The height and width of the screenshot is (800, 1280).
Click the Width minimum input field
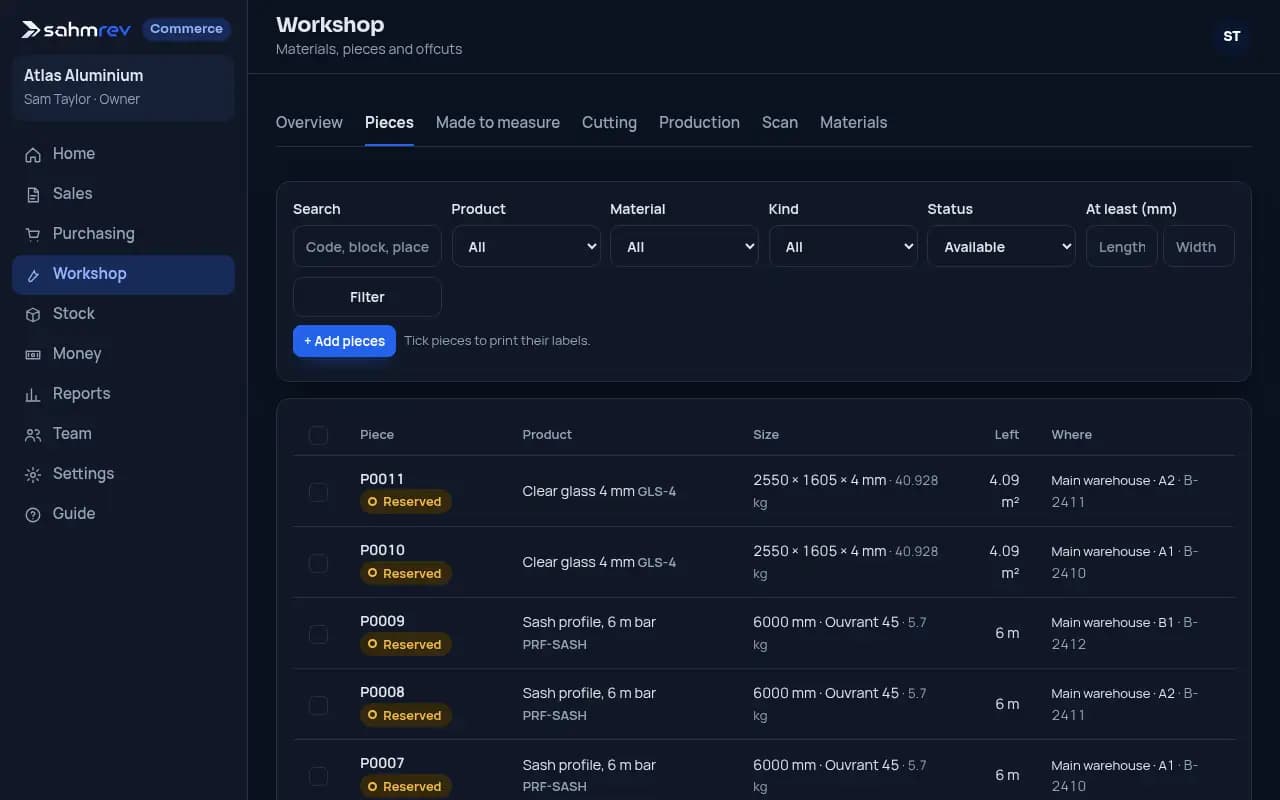pos(1199,246)
